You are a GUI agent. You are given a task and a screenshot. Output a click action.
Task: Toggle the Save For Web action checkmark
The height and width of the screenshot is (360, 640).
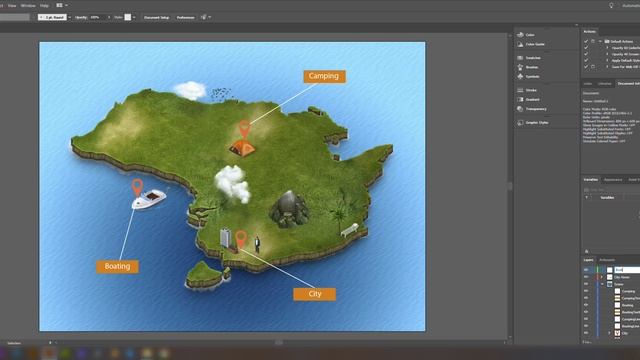tap(586, 67)
